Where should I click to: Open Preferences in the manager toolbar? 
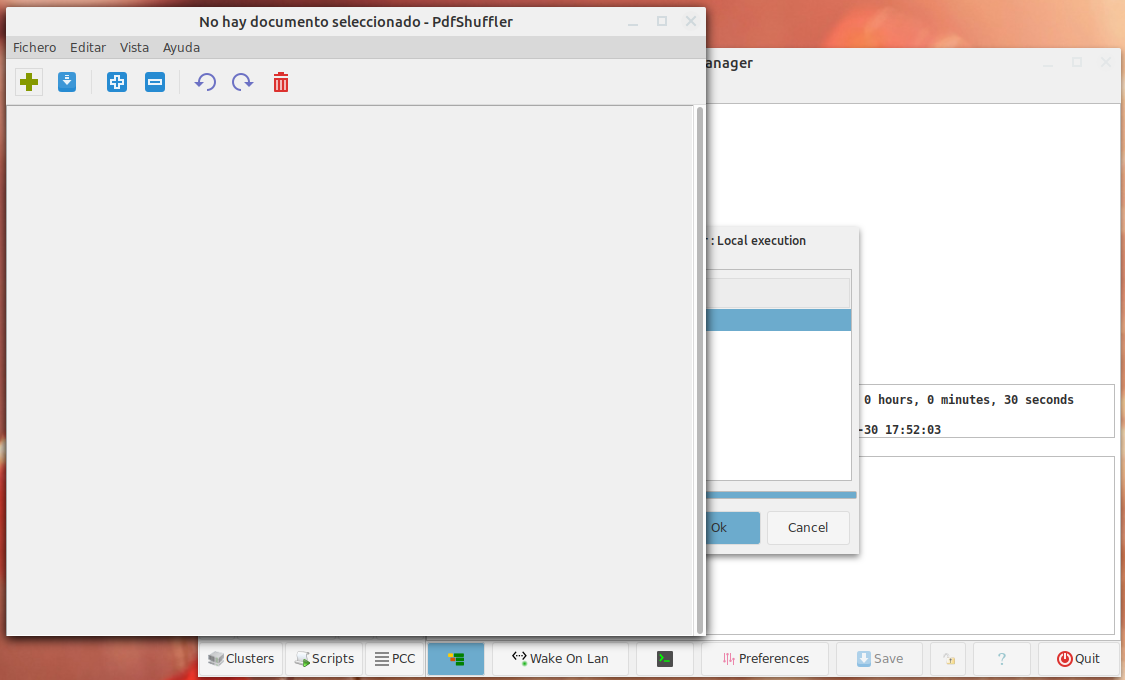pos(766,658)
